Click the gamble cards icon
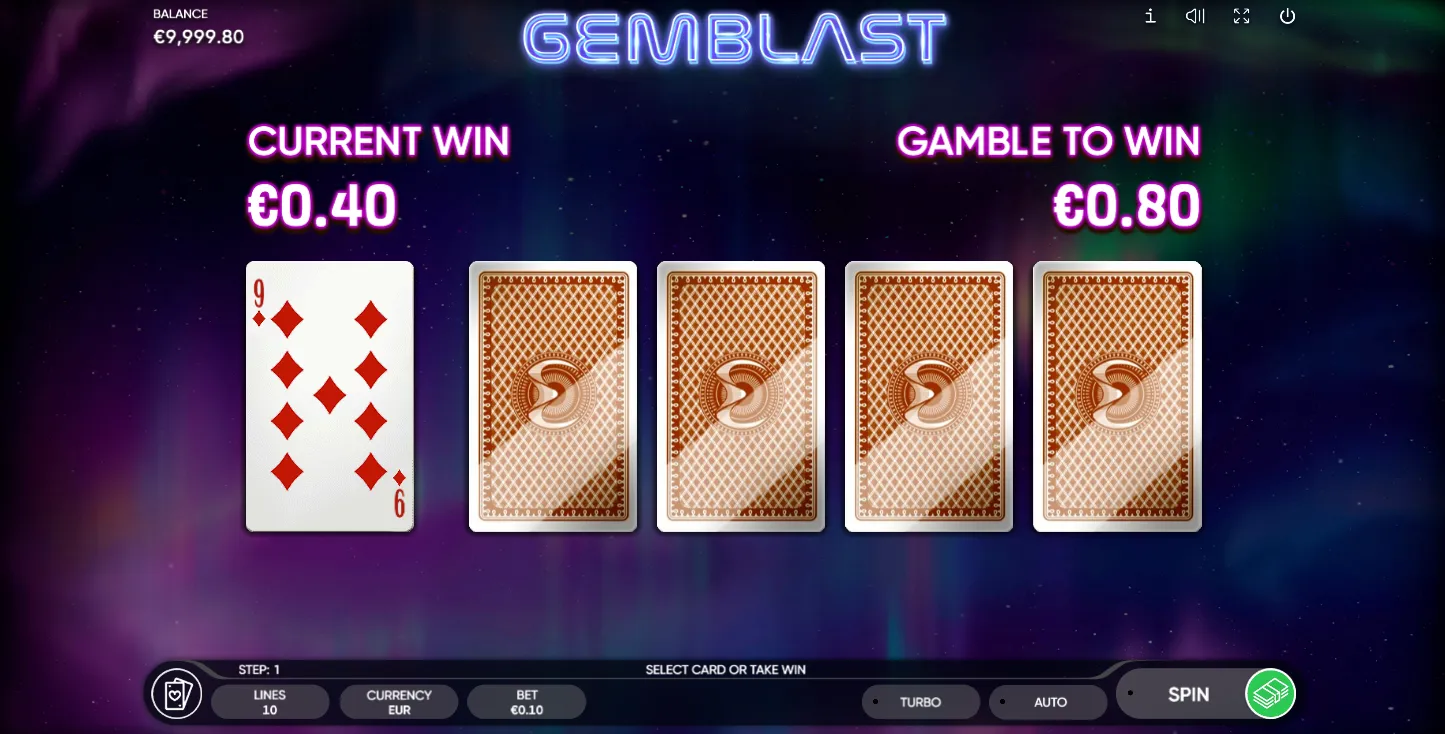 tap(177, 694)
